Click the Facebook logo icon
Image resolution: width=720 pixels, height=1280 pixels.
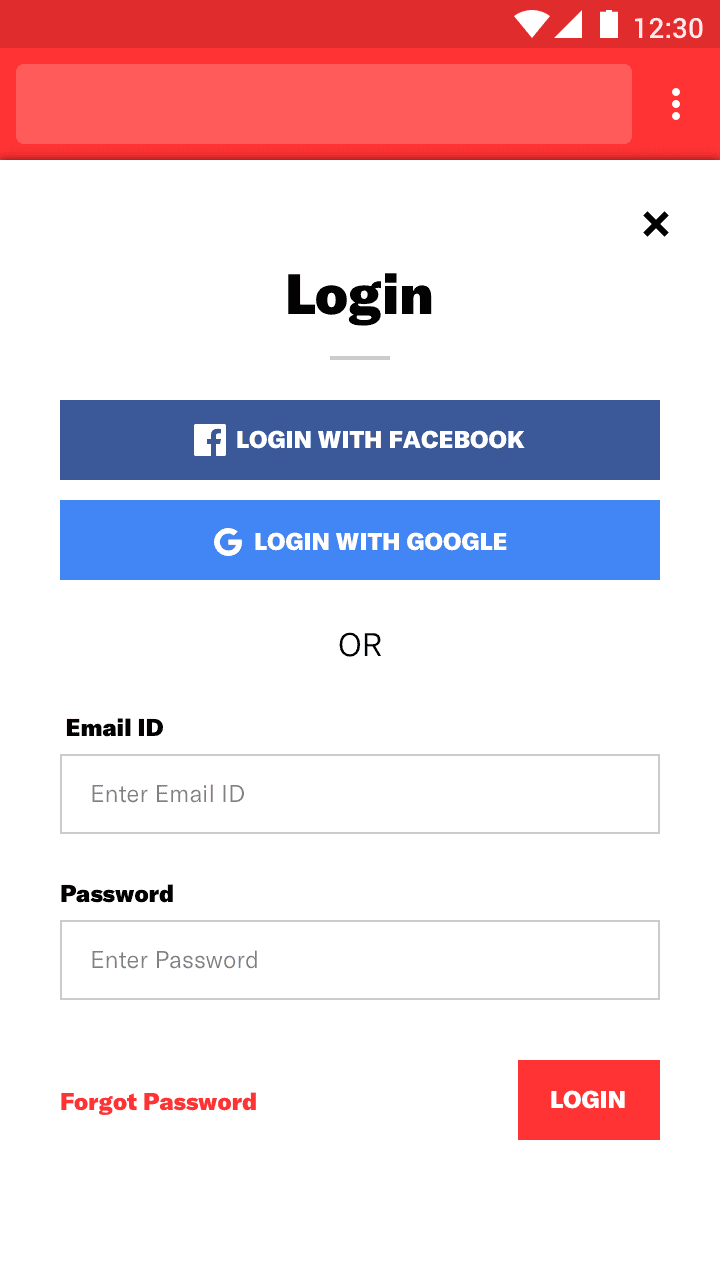pyautogui.click(x=210, y=440)
